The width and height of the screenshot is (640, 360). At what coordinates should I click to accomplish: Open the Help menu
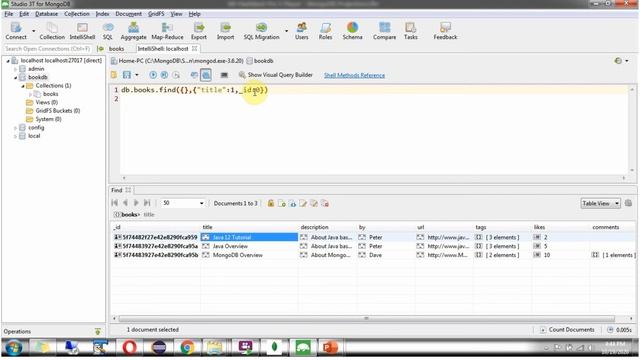pos(194,14)
